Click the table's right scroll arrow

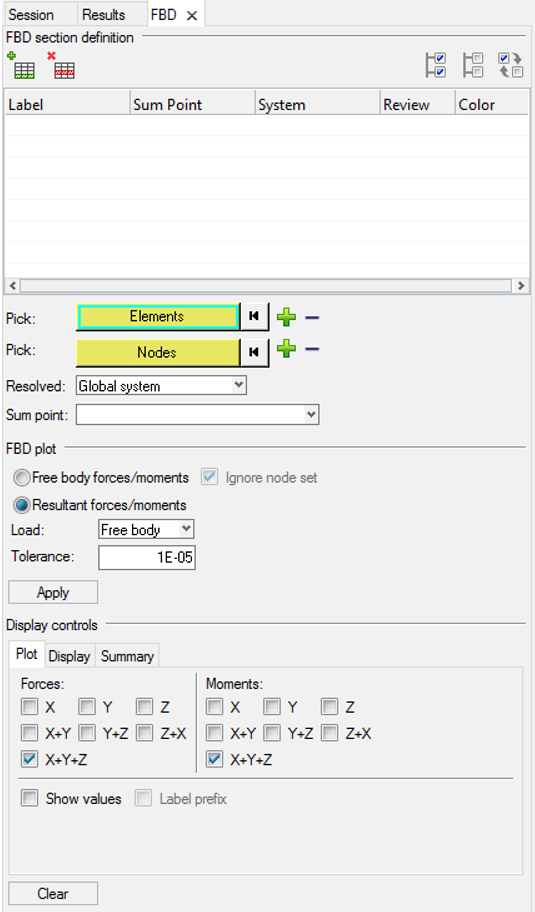[x=521, y=286]
